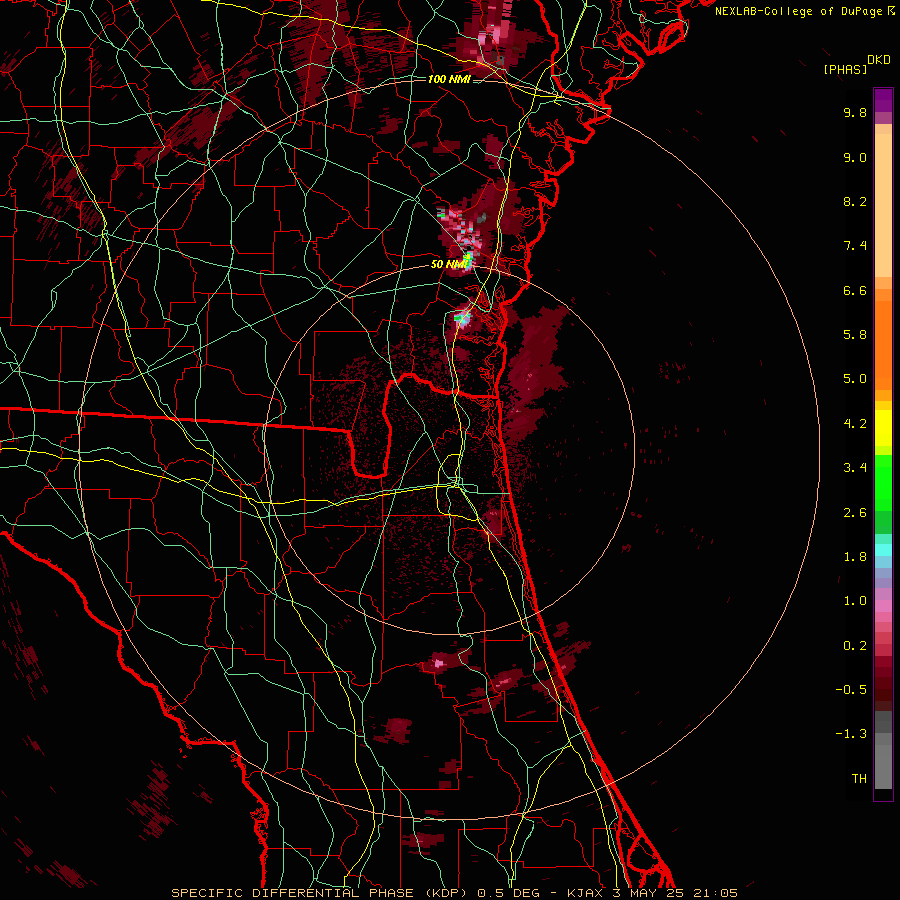Pick the cyan segment of the color bar
The height and width of the screenshot is (900, 900).
pos(883,550)
